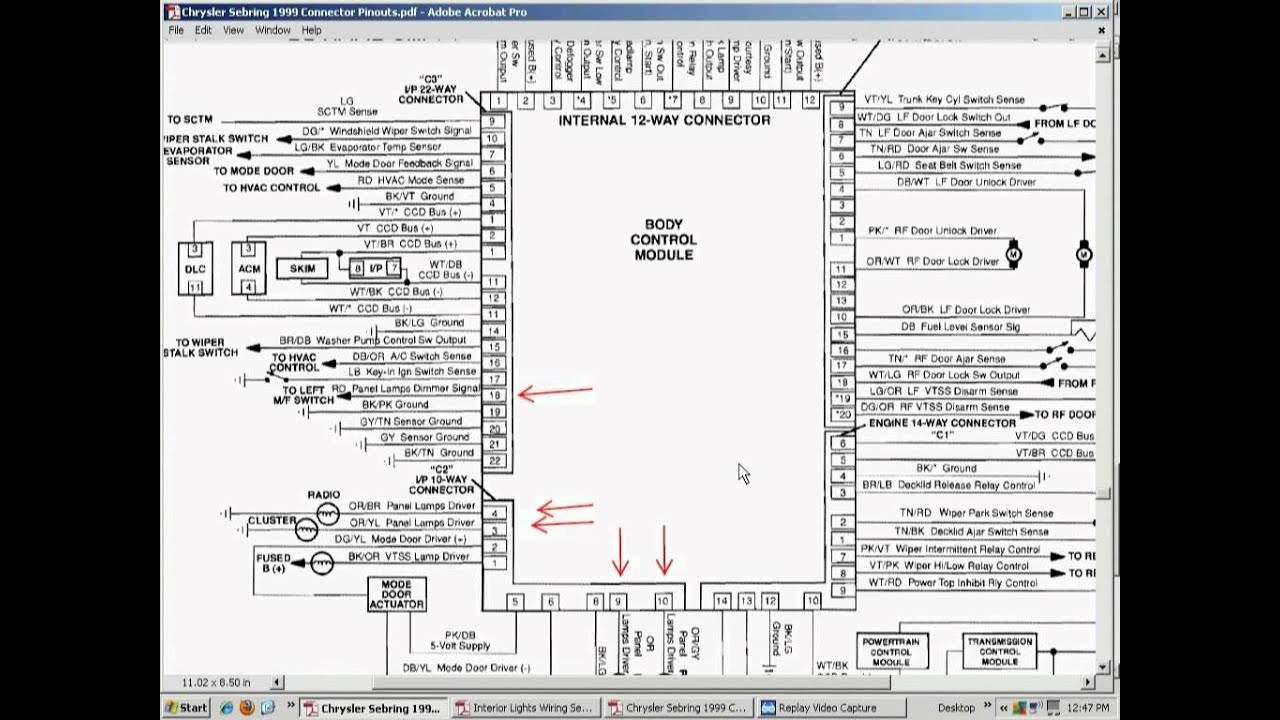The height and width of the screenshot is (720, 1280).
Task: Click the page size 11.02 x 8.50 in
Action: (x=216, y=682)
